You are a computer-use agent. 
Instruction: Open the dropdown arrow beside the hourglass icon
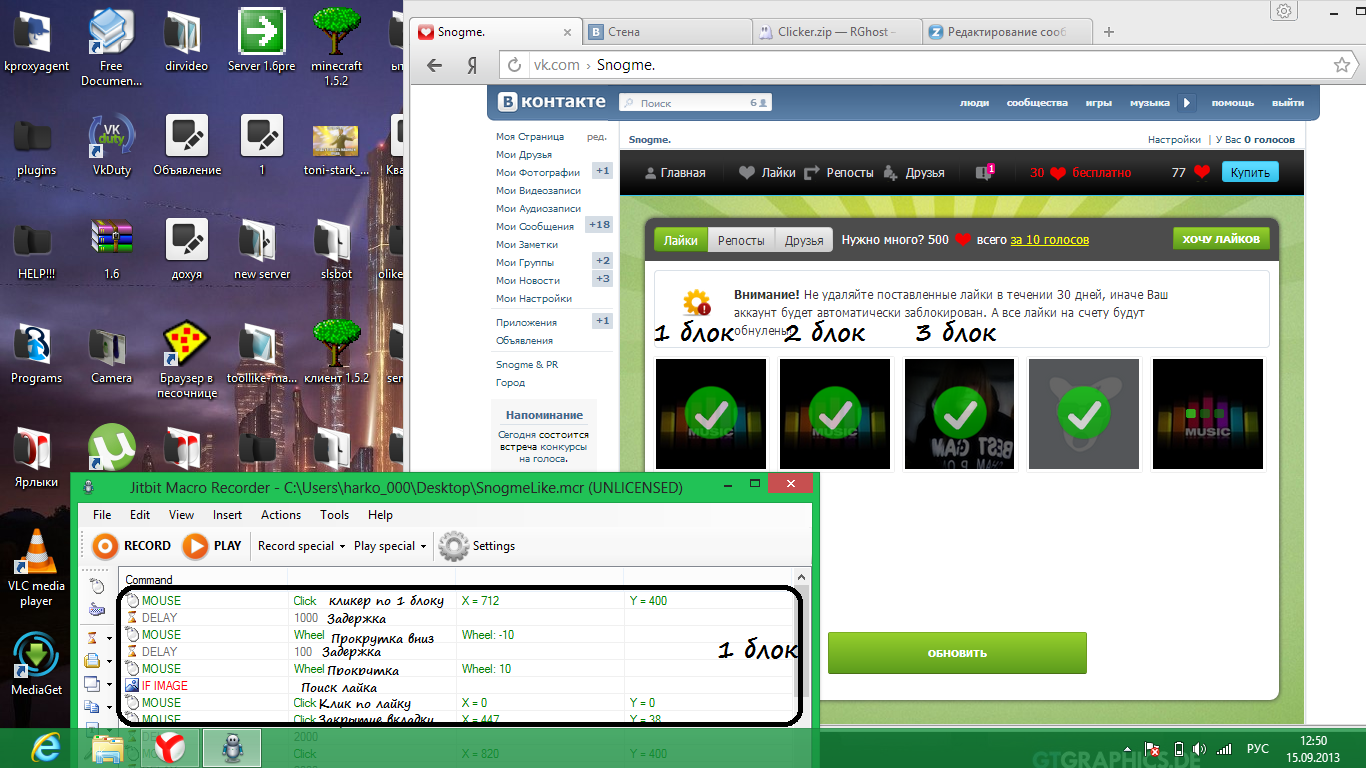click(x=108, y=638)
